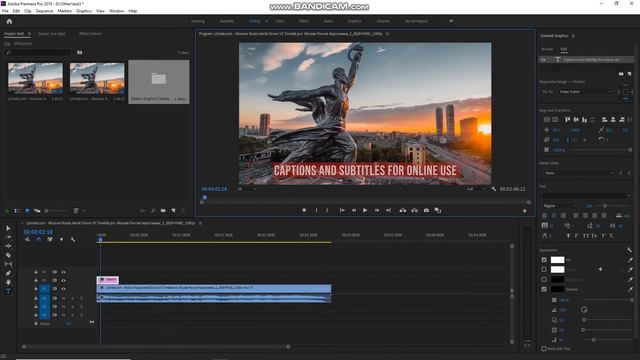Image resolution: width=640 pixels, height=360 pixels.
Task: Click the Program monitor settings wrench icon
Action: pos(494,189)
